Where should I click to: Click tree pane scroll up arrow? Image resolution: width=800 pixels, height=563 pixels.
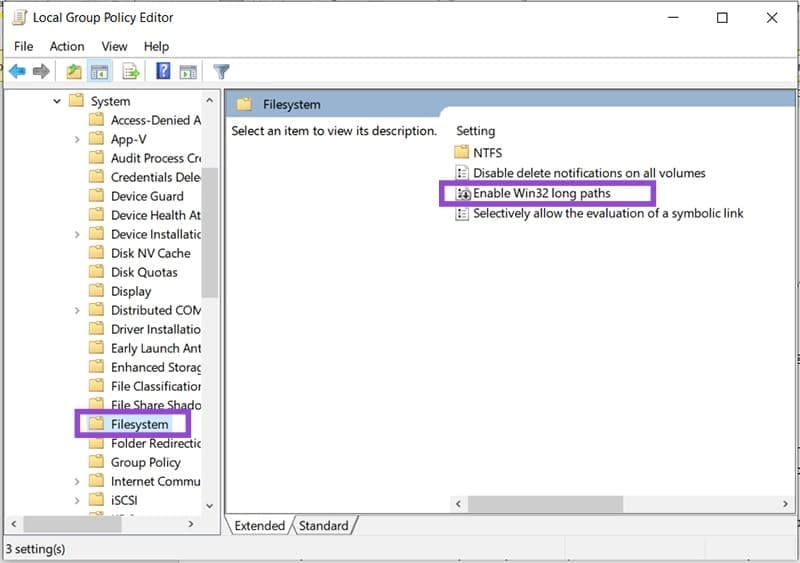tap(210, 101)
